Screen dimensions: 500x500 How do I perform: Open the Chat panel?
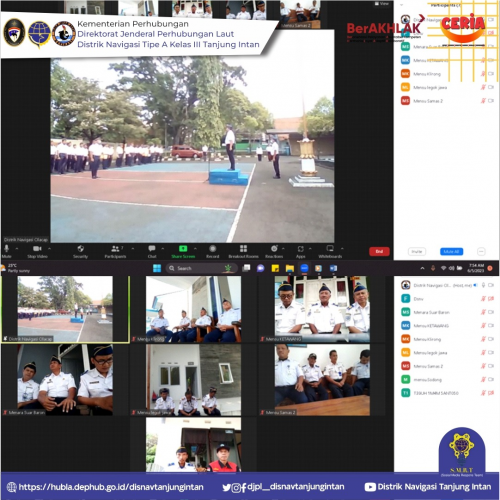point(152,249)
